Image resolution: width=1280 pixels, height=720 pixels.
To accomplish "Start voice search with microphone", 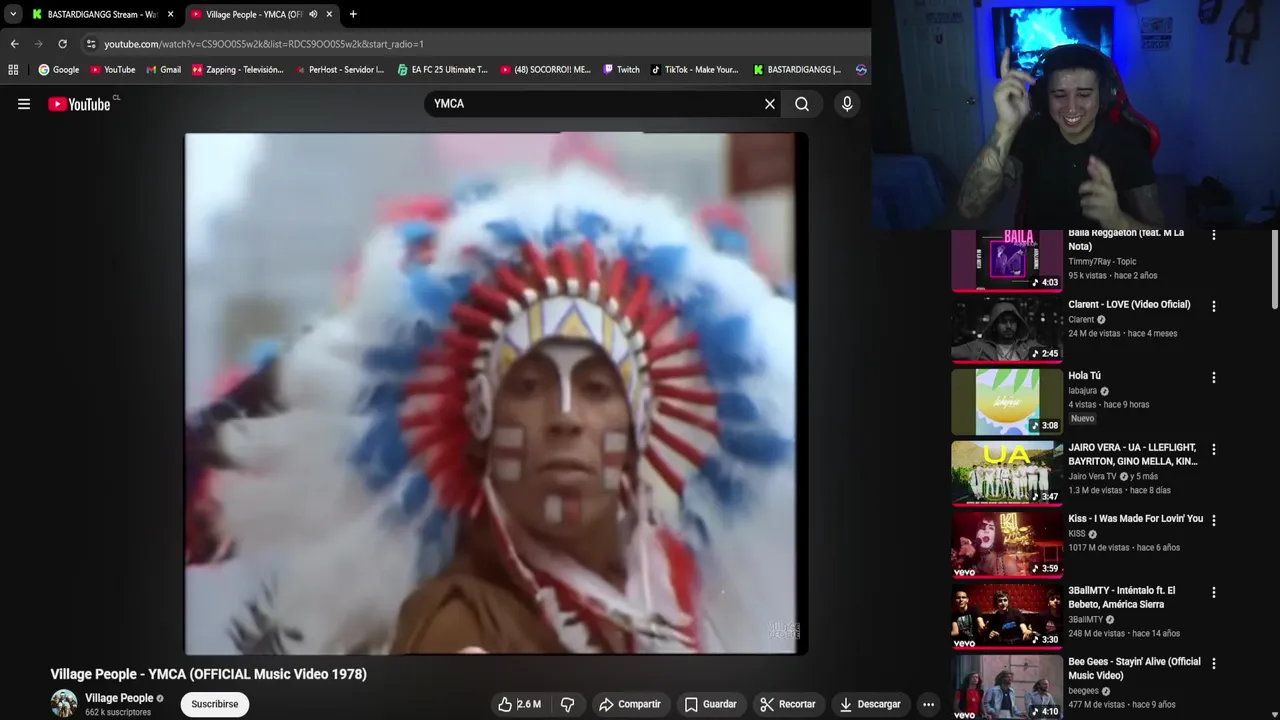I will 847,104.
